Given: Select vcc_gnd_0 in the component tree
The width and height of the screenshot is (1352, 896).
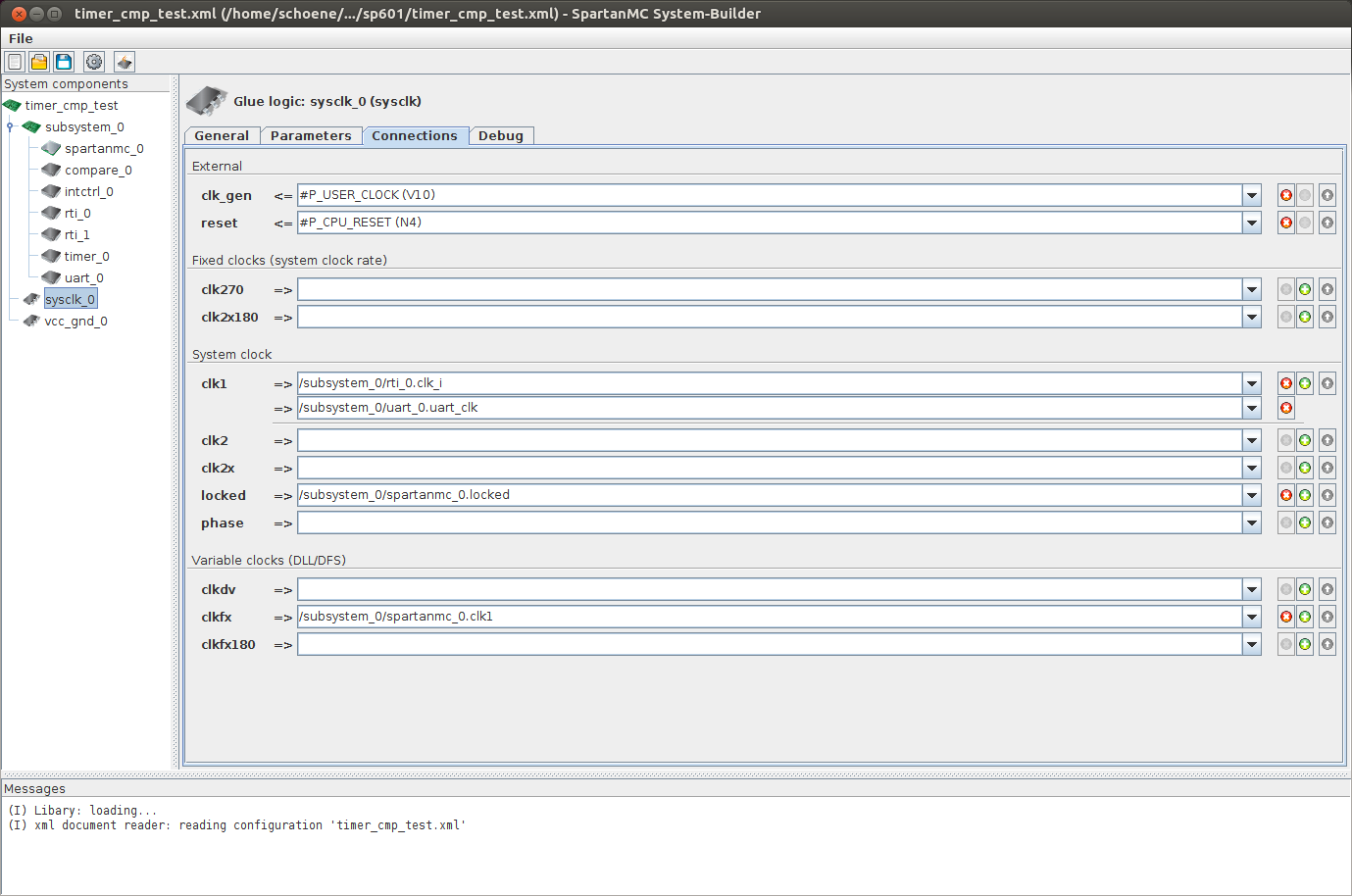Looking at the screenshot, I should tap(75, 321).
